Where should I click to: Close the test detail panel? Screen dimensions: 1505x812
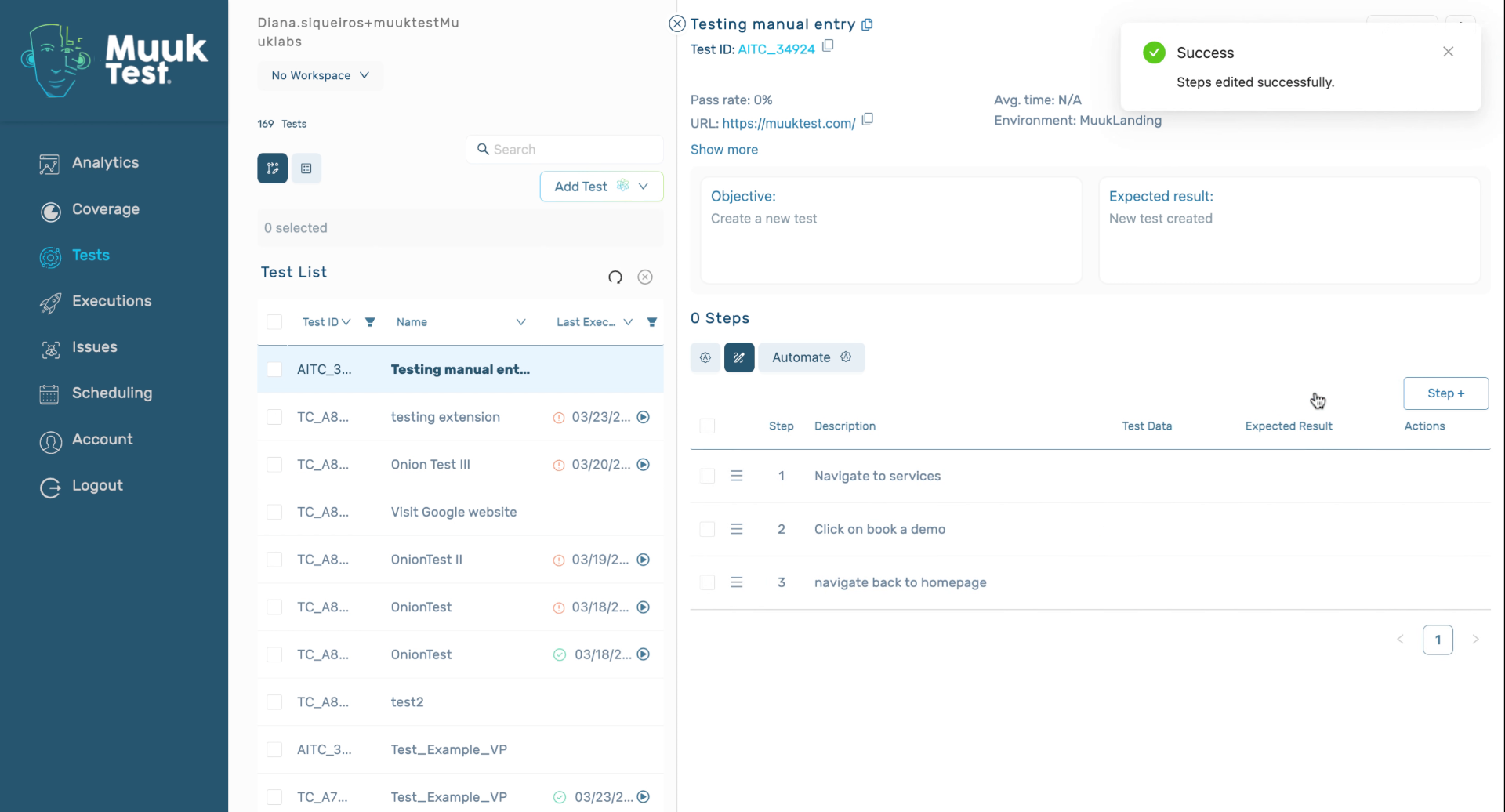[x=677, y=24]
